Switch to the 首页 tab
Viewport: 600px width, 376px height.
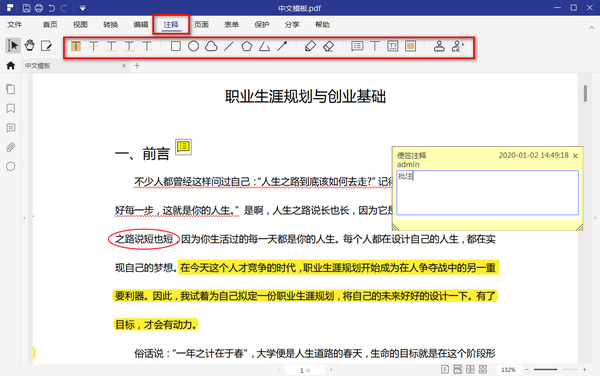(50, 24)
